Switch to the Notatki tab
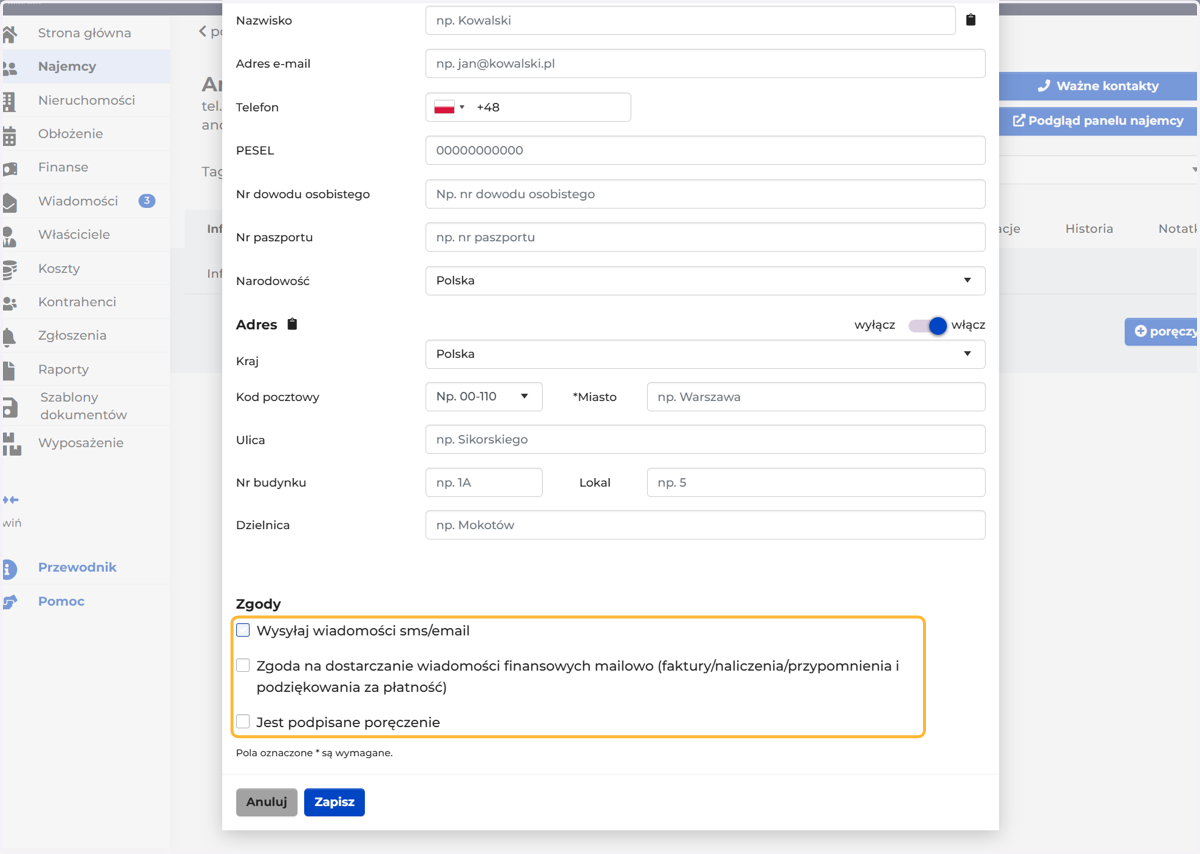 coord(1178,228)
